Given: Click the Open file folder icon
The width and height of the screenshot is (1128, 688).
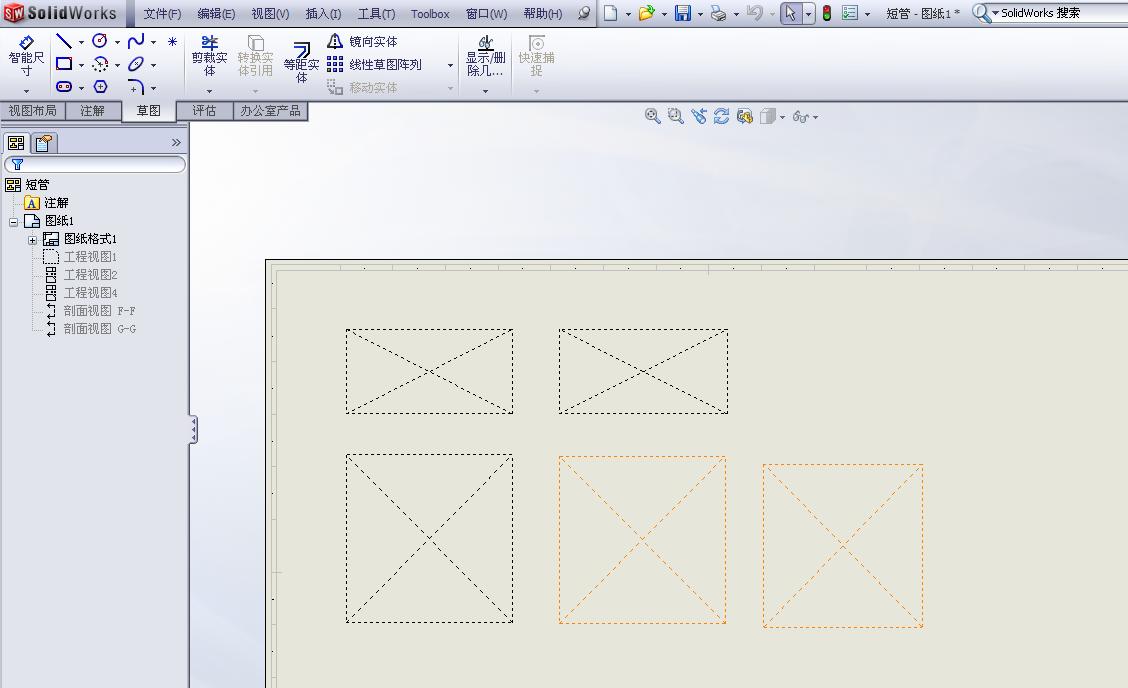Looking at the screenshot, I should point(646,13).
